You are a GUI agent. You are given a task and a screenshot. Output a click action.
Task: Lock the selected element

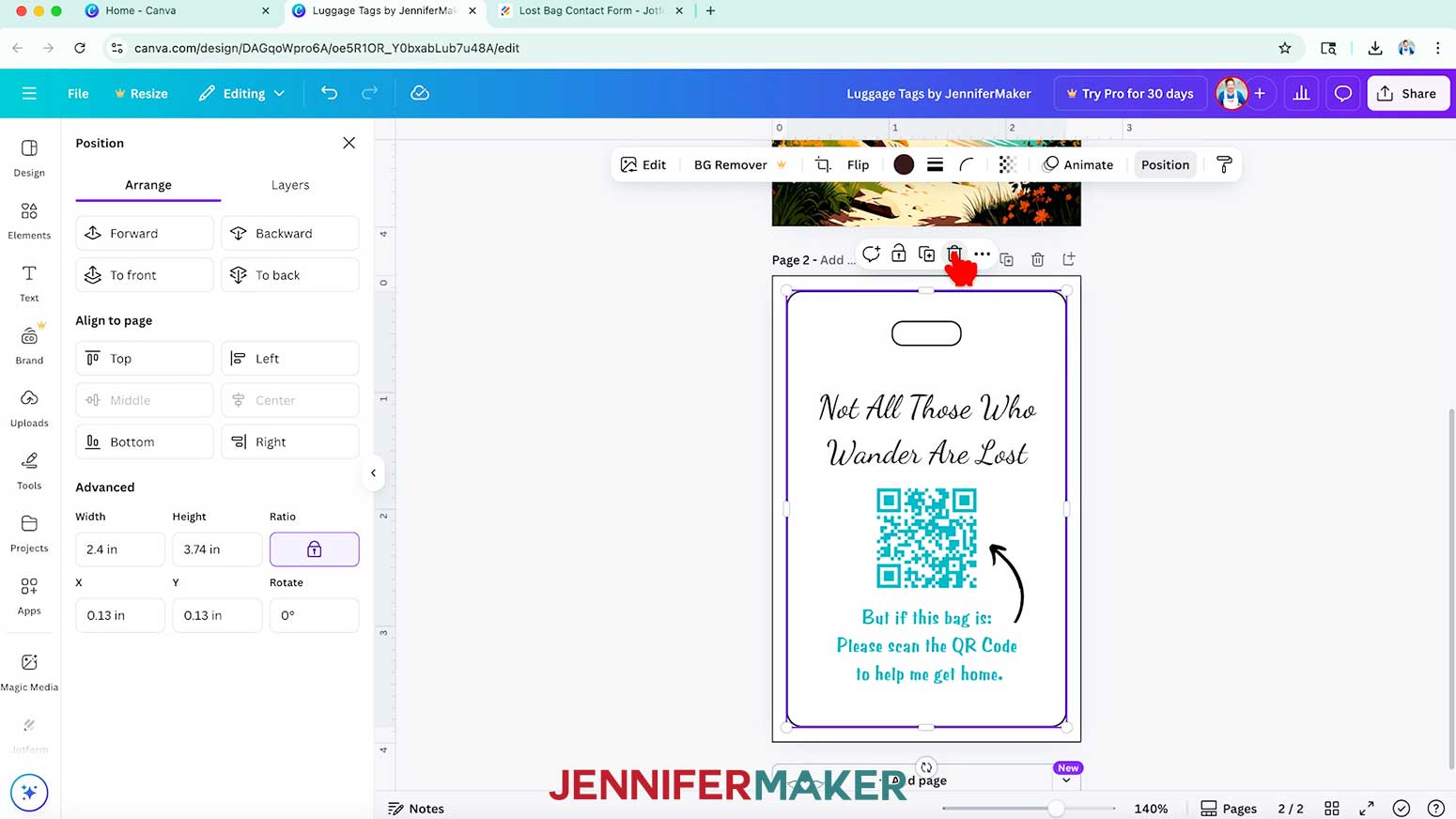click(899, 254)
